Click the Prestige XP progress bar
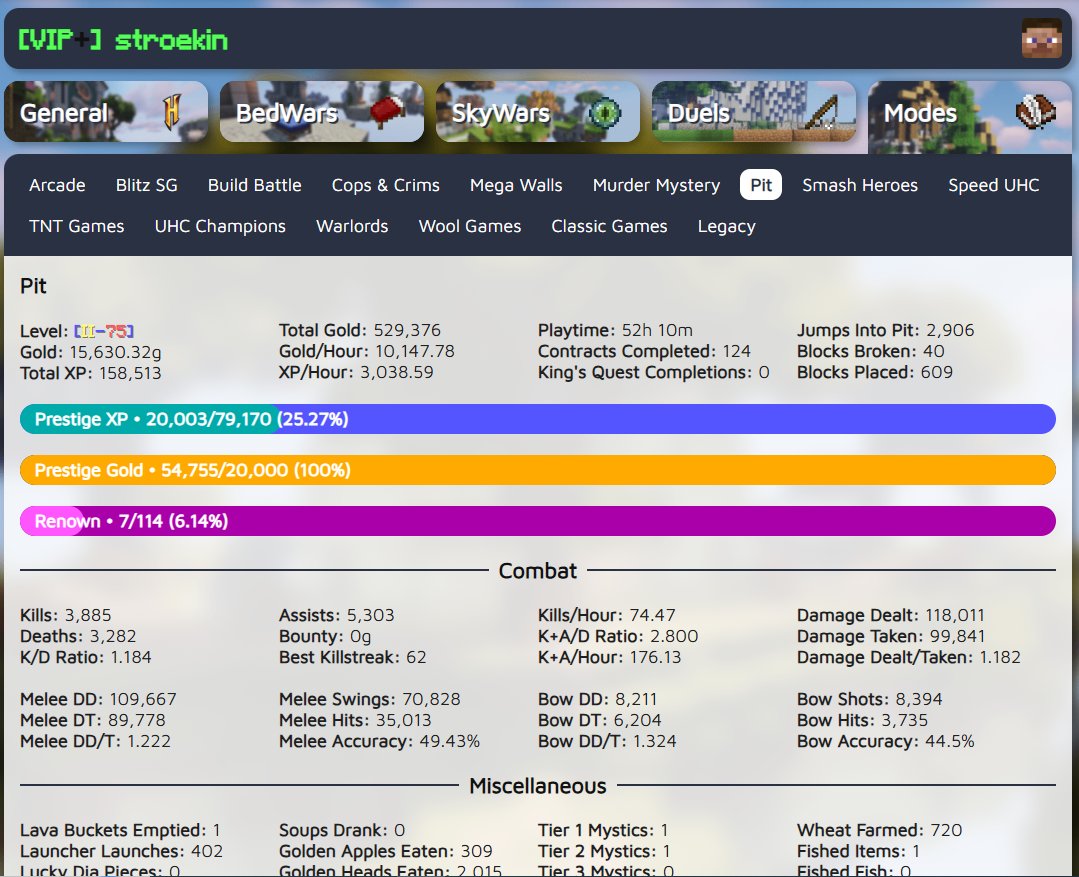The width and height of the screenshot is (1079, 877). [538, 419]
